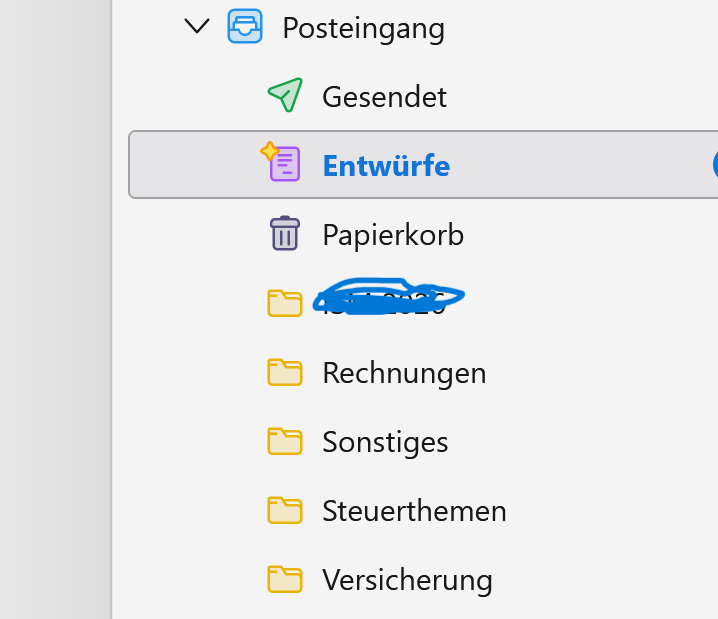Click the folder icon beside the scribbled-out name
This screenshot has height=619, width=718.
(285, 302)
